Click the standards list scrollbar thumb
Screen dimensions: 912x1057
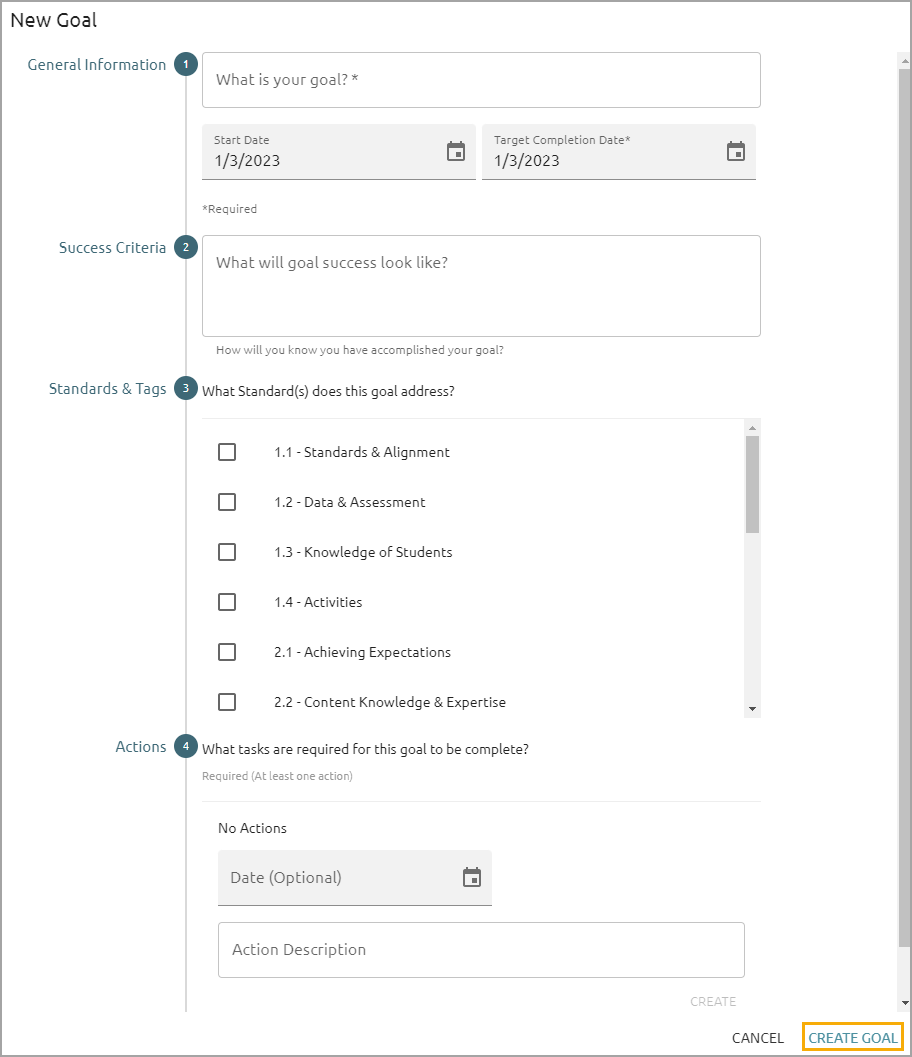752,484
